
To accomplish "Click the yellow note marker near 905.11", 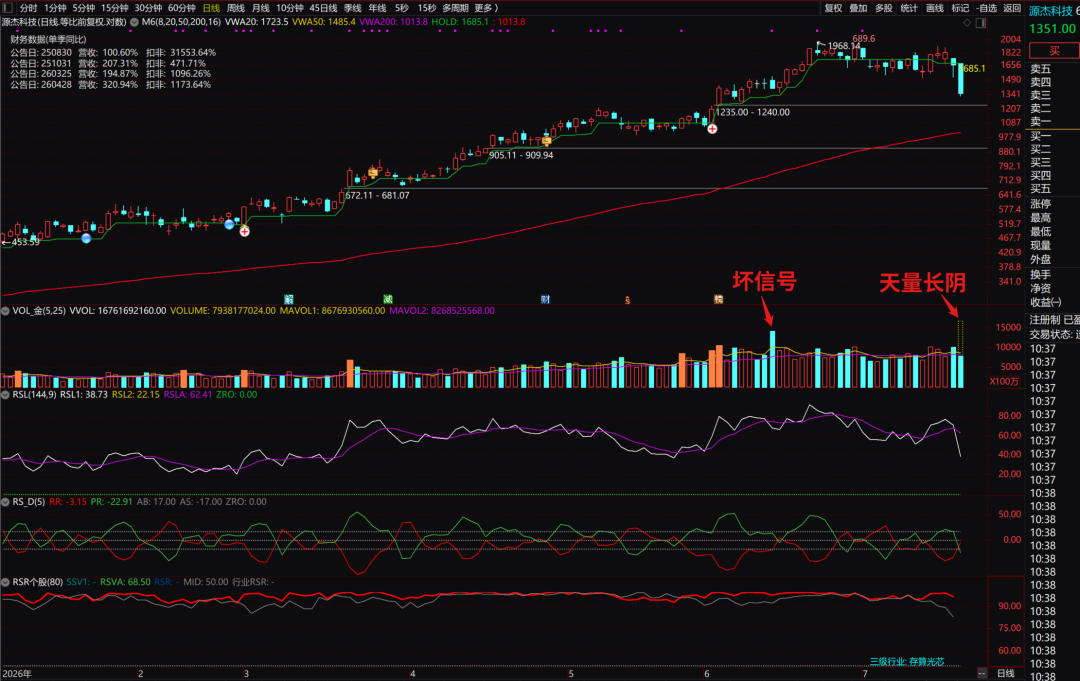I will (x=546, y=141).
